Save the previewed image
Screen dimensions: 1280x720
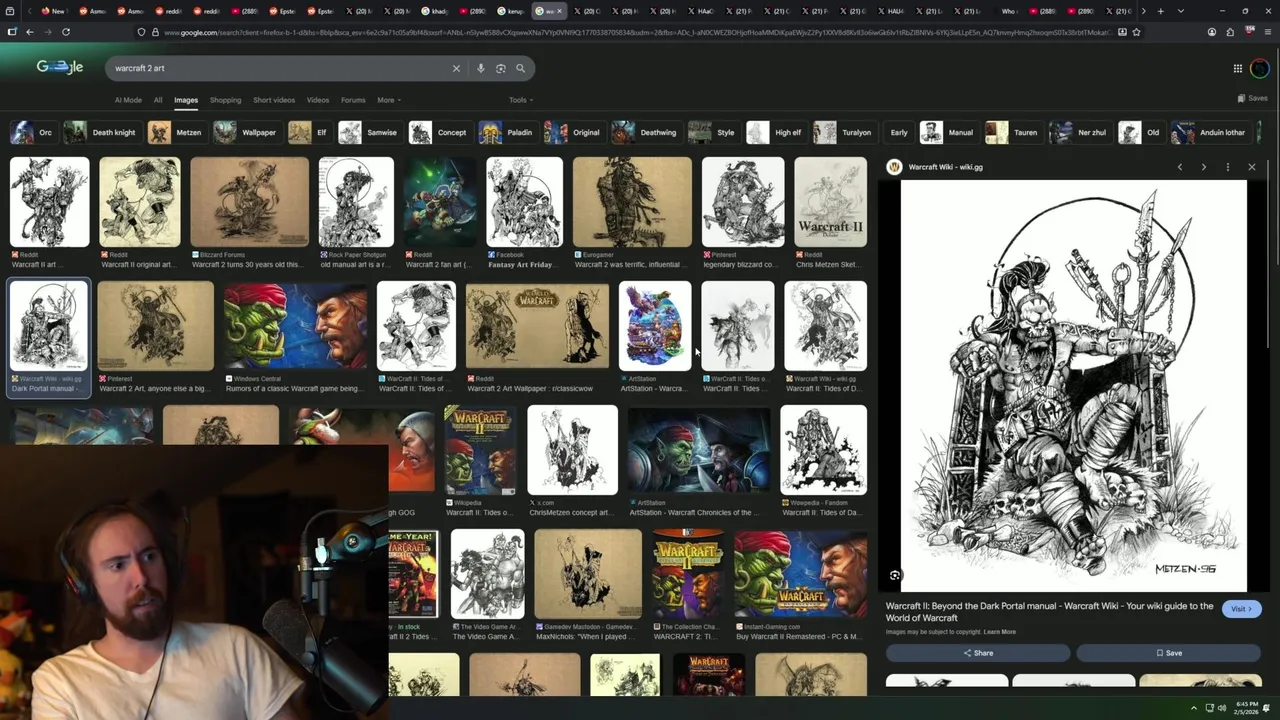[1169, 653]
